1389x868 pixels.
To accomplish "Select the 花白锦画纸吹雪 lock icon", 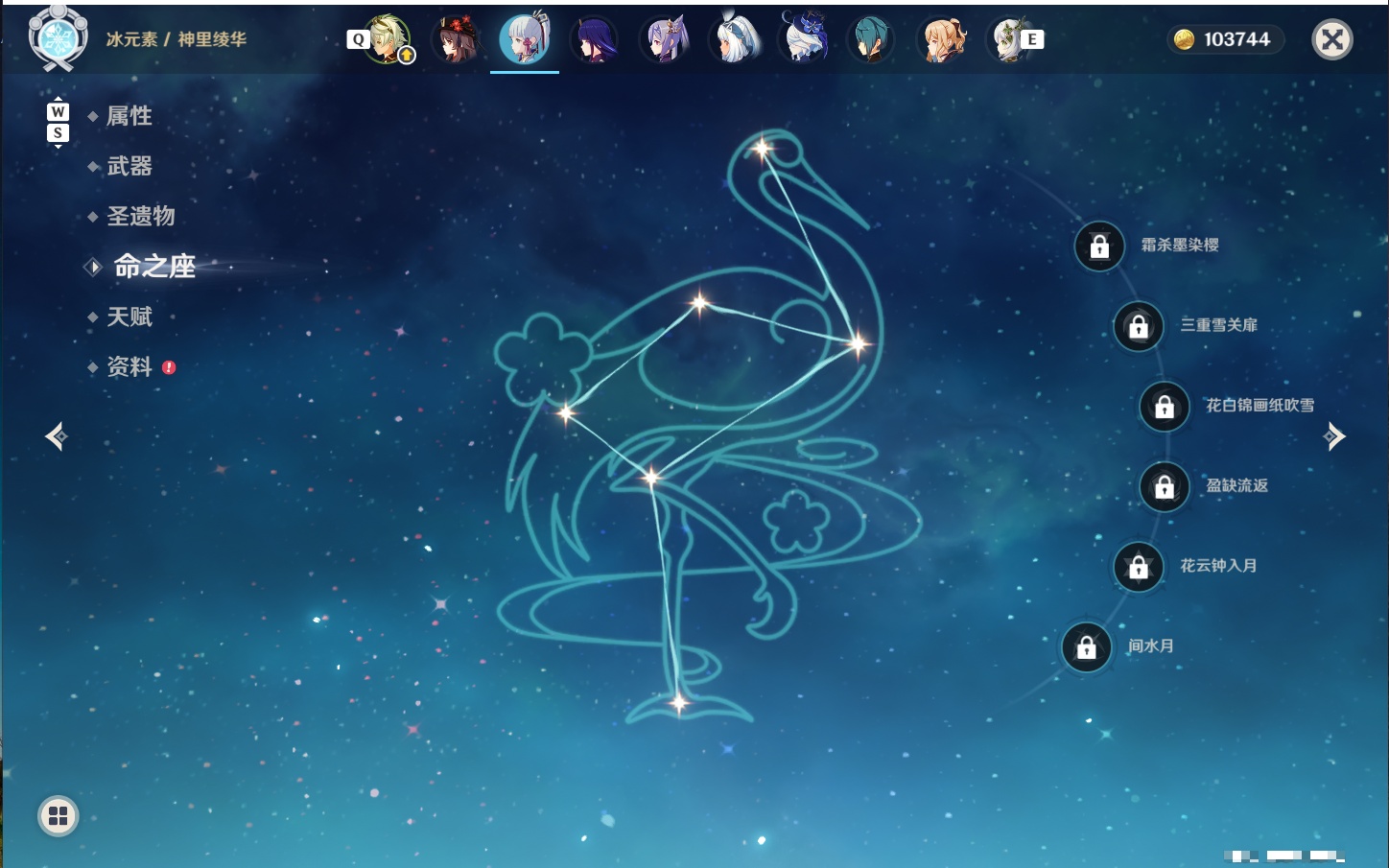I will (1165, 407).
